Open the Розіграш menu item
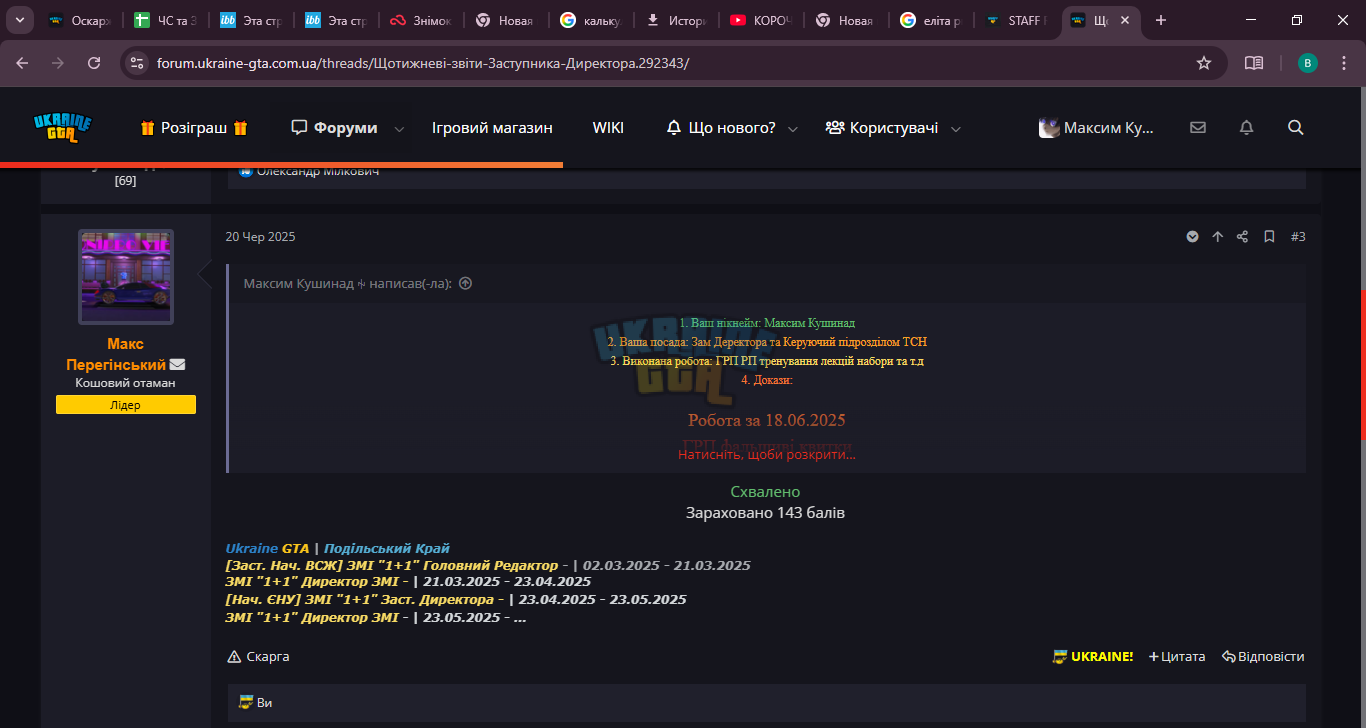This screenshot has height=728, width=1366. [194, 128]
